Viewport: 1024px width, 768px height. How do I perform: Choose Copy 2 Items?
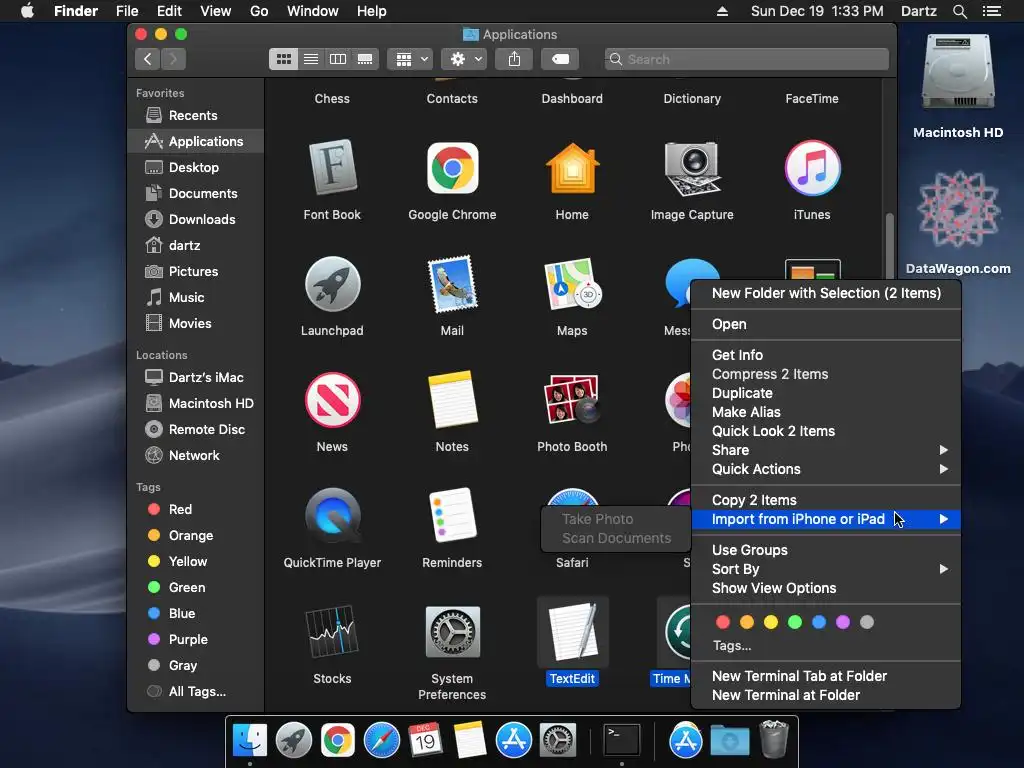pos(826,500)
